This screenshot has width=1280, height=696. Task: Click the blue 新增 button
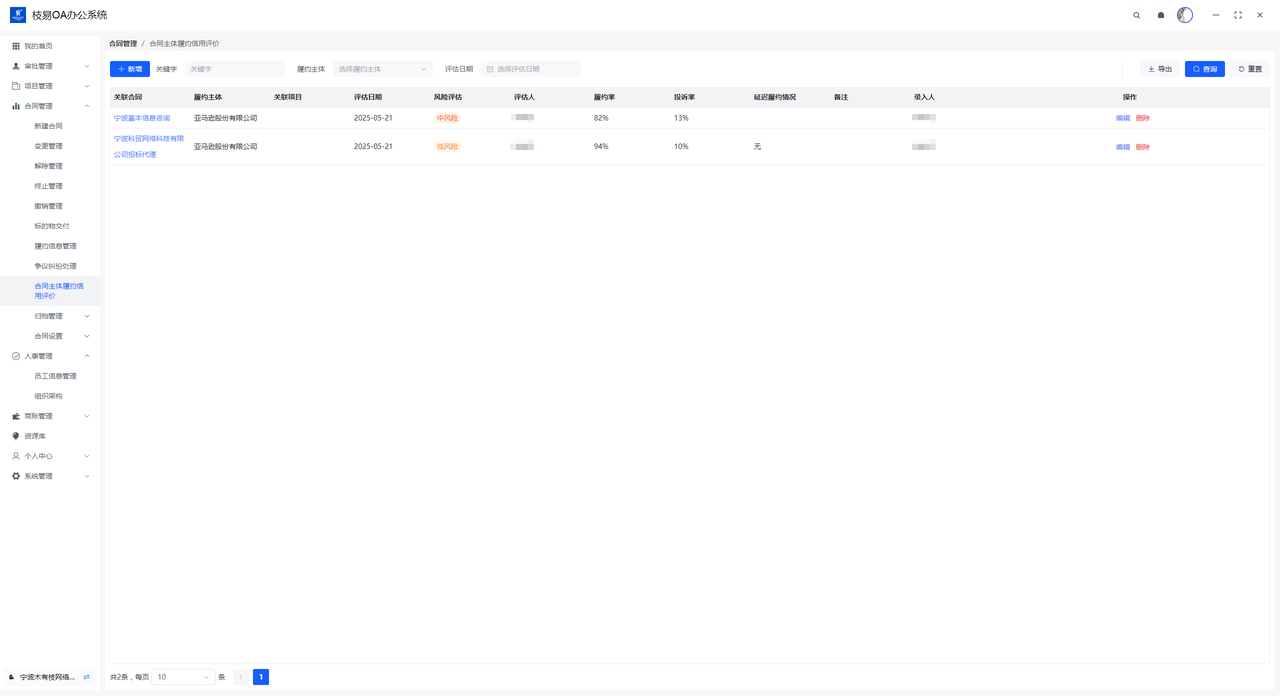pyautogui.click(x=130, y=69)
